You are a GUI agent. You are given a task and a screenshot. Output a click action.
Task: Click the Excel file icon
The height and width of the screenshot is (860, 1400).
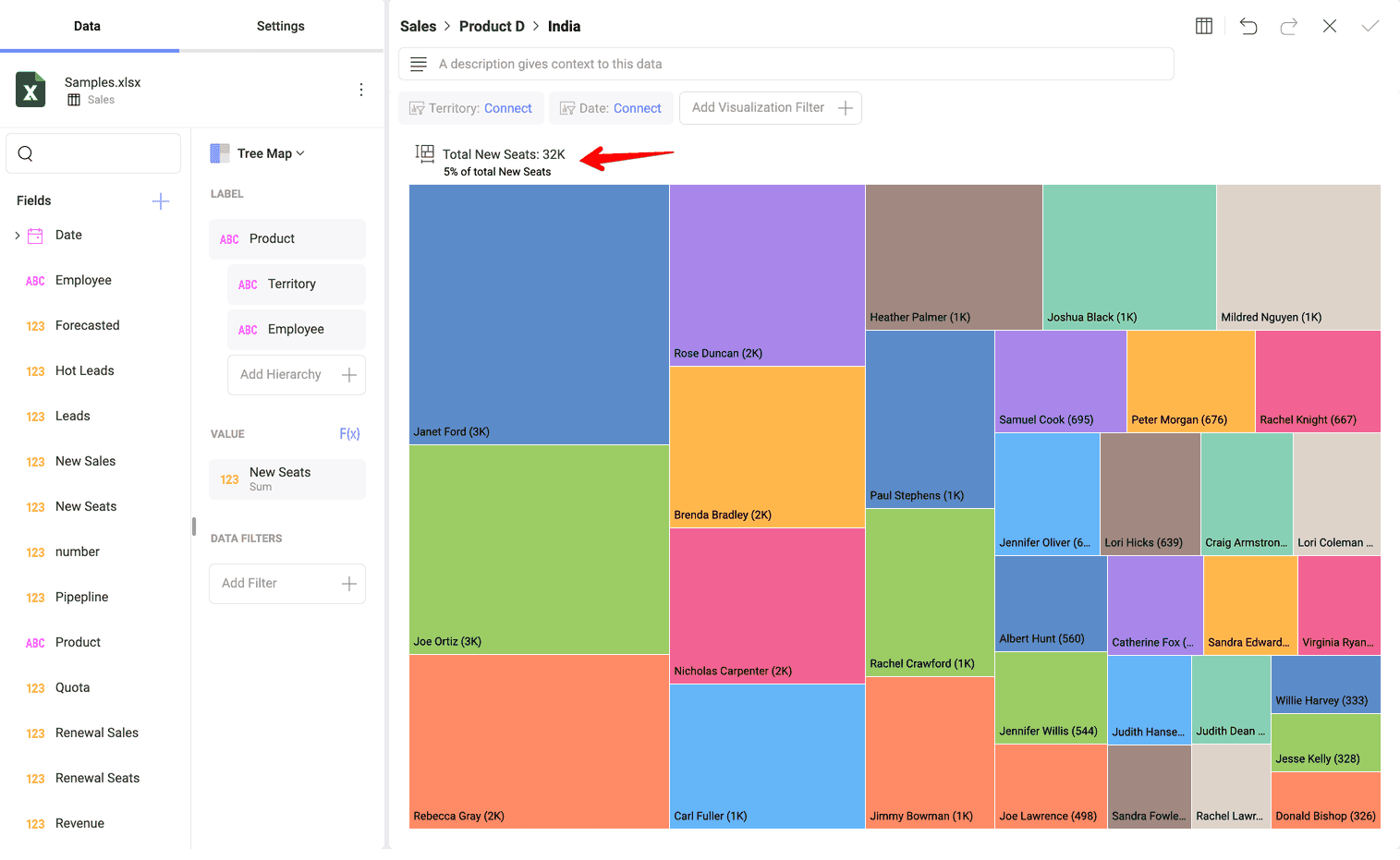point(30,90)
